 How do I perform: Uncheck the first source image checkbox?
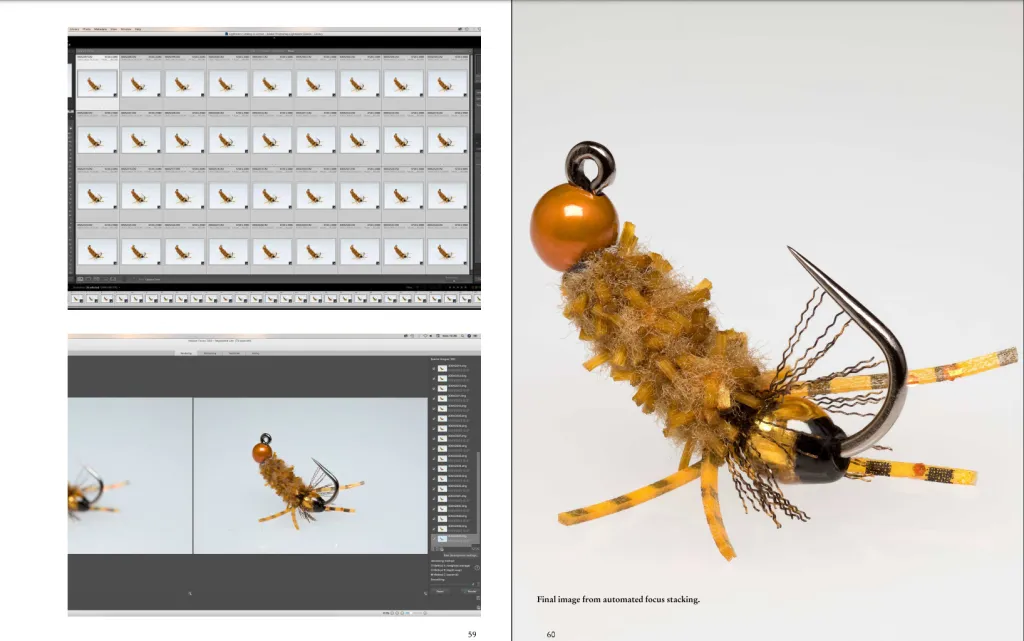point(434,368)
